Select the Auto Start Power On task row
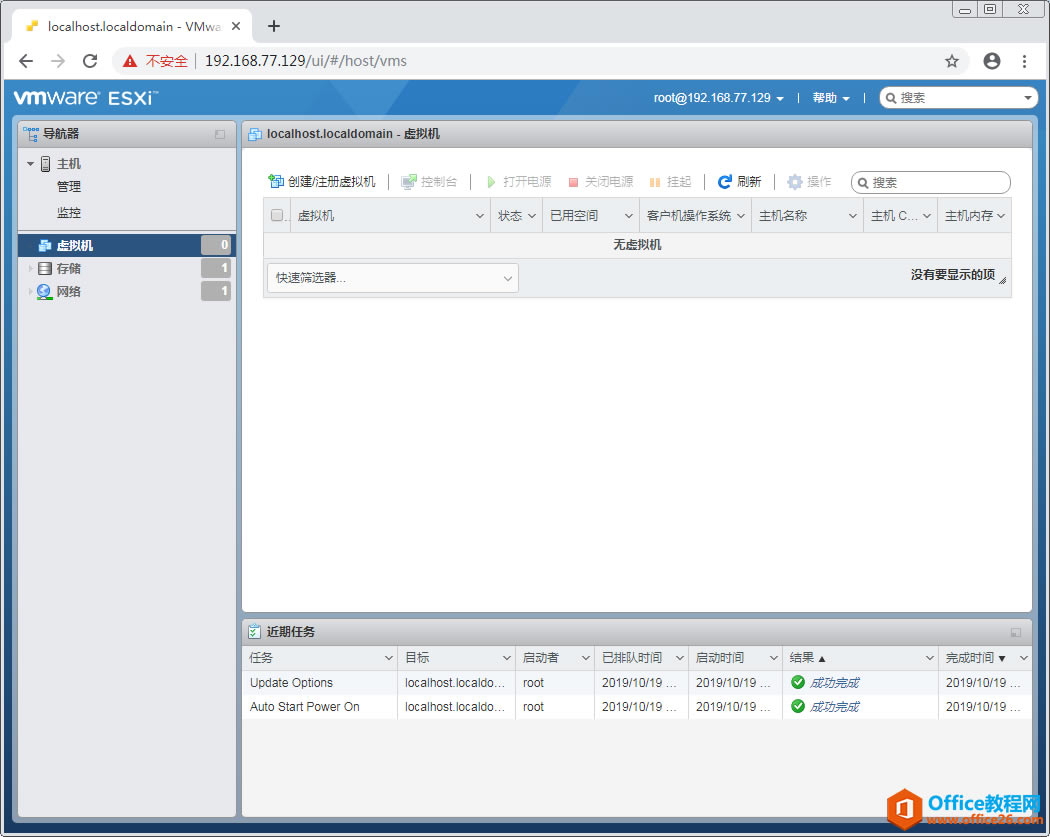This screenshot has height=837, width=1050. coord(636,706)
